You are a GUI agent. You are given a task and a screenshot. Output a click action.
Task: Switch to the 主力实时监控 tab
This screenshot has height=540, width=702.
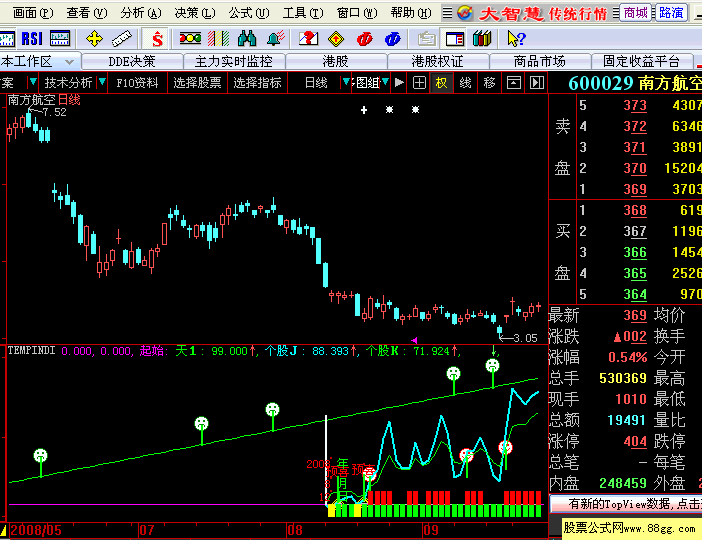click(234, 61)
